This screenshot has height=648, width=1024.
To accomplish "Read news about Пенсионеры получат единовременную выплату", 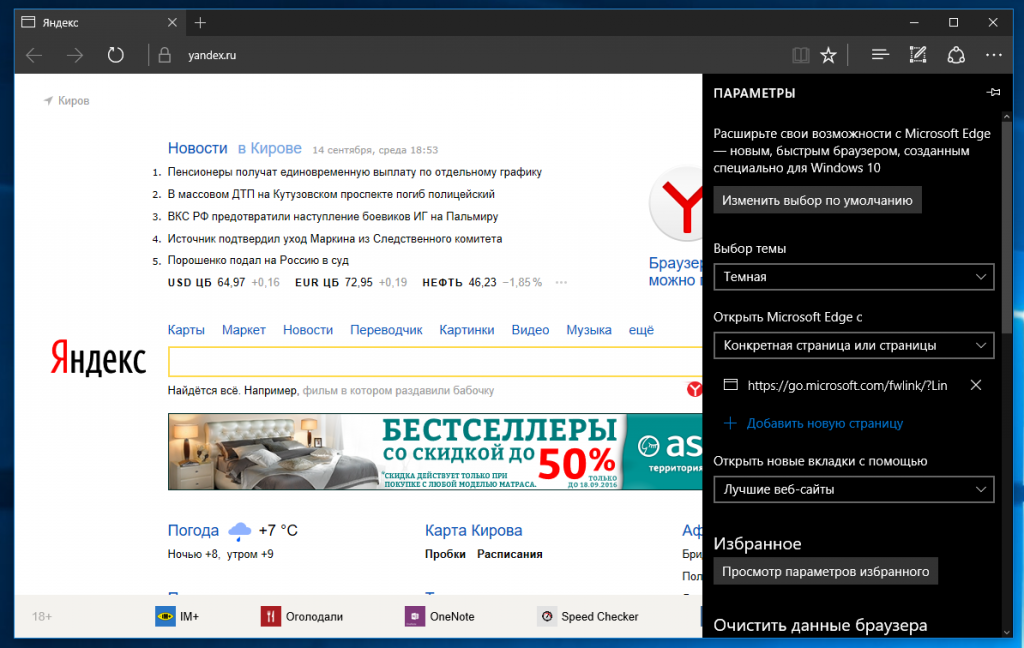I will 355,172.
